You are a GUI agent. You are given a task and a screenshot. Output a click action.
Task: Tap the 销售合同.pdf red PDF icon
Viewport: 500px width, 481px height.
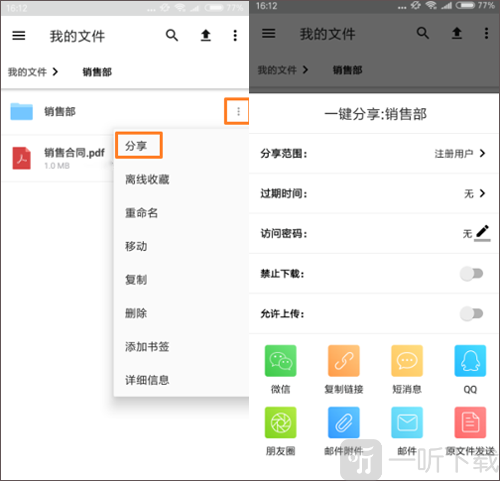(22, 158)
